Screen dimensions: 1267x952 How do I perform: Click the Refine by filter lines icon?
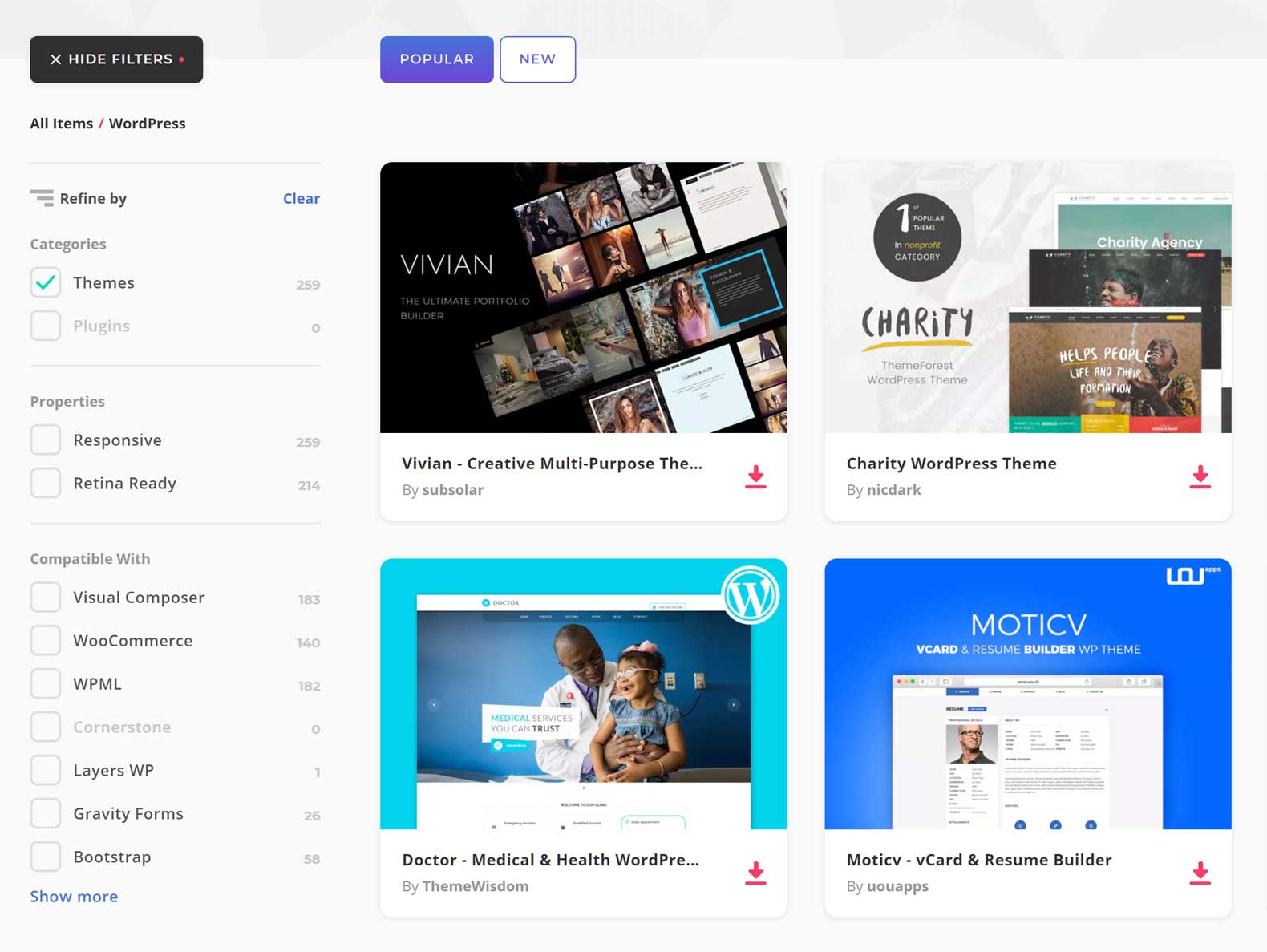pyautogui.click(x=42, y=198)
